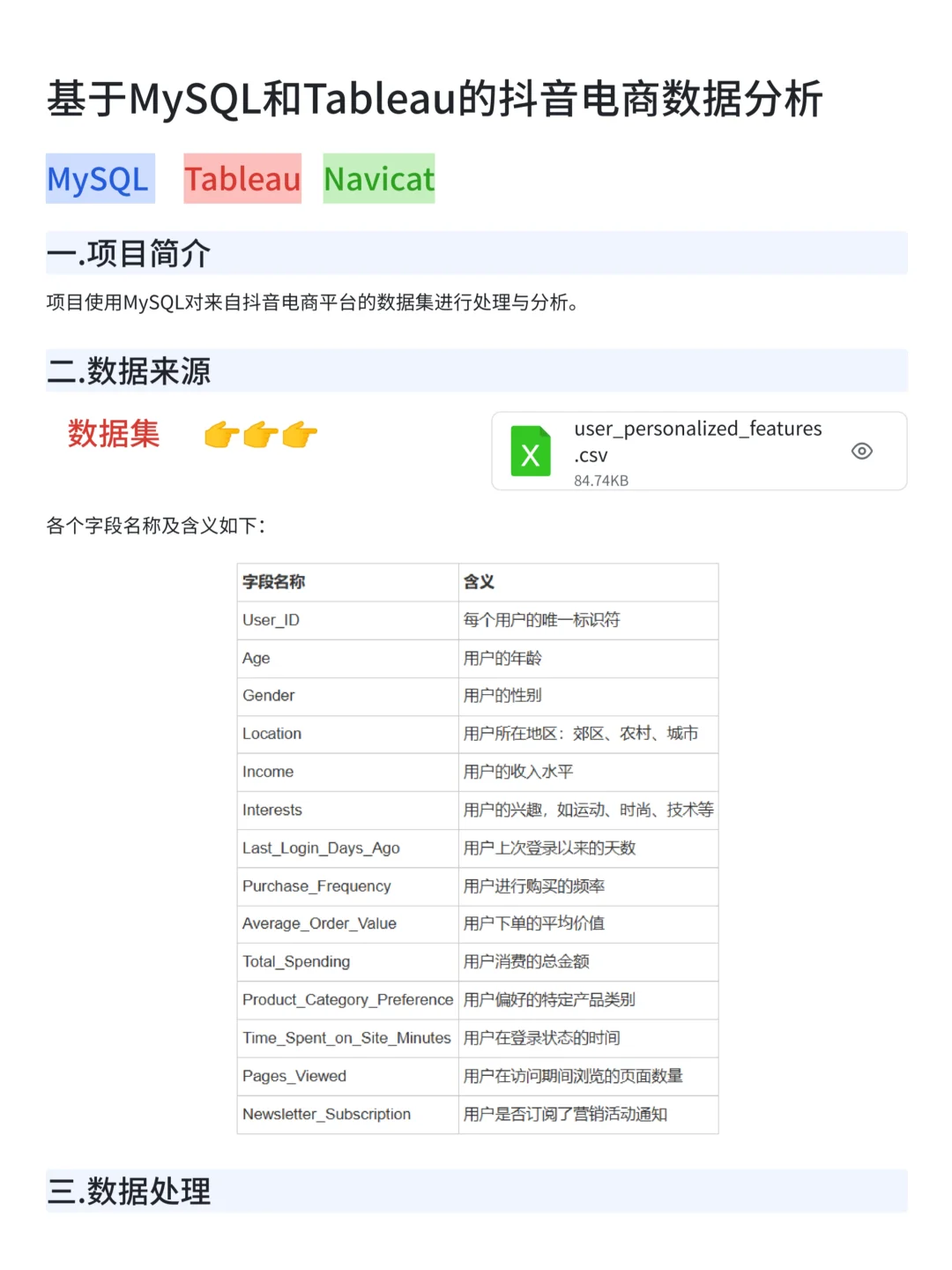Viewport: 952px width, 1270px height.
Task: Select the Time_Spent_on_Site_Minutes cell
Action: point(347,1038)
